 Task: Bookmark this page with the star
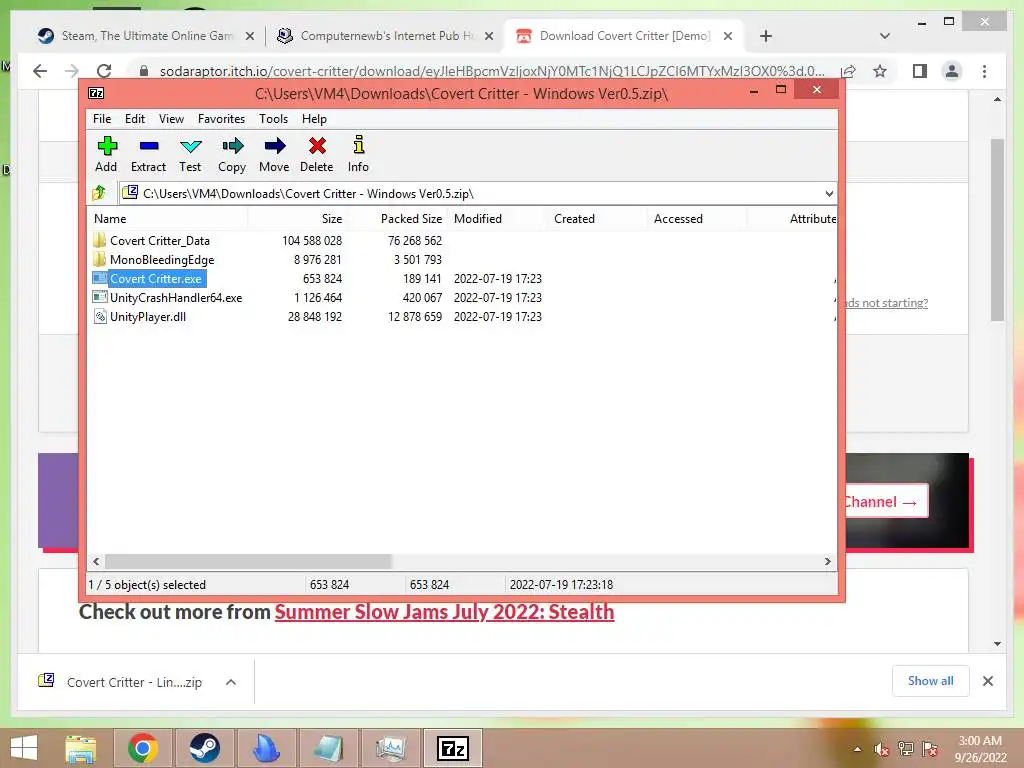tap(880, 71)
